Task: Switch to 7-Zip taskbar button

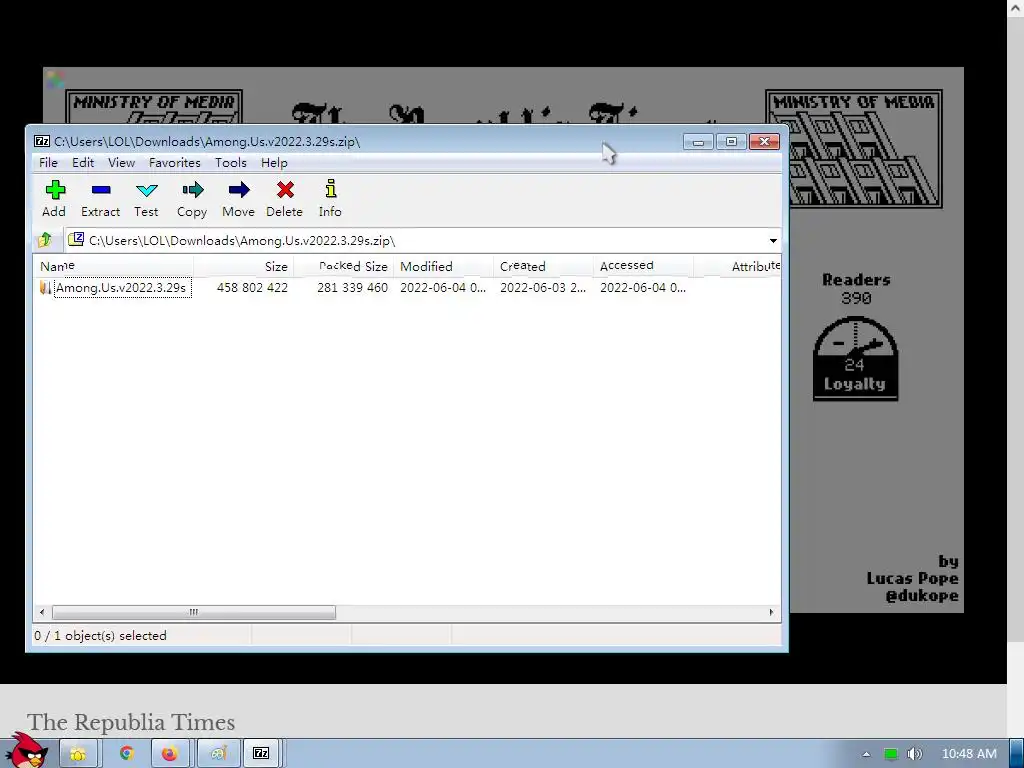Action: [x=261, y=754]
